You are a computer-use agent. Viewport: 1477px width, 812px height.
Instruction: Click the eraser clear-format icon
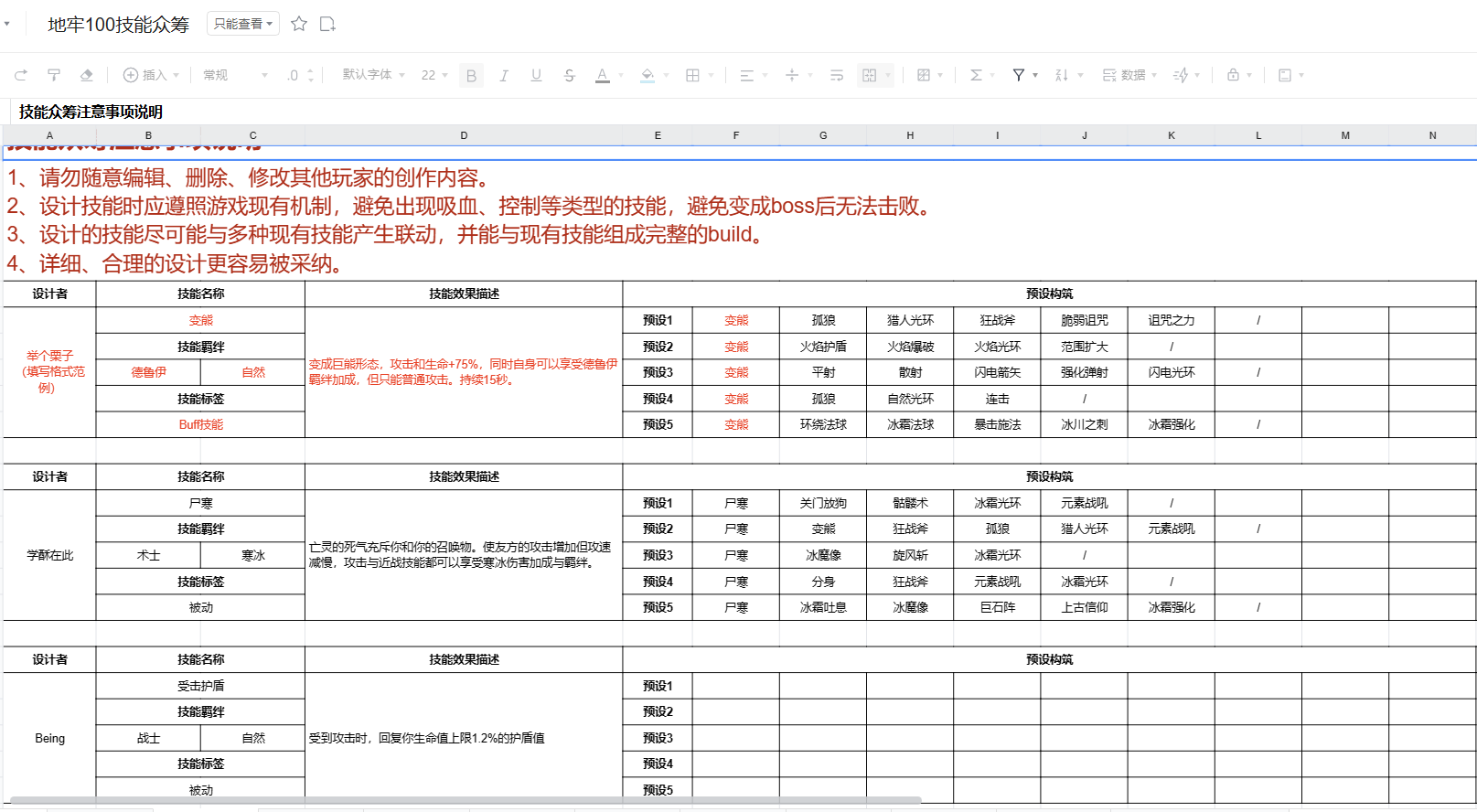[x=87, y=75]
